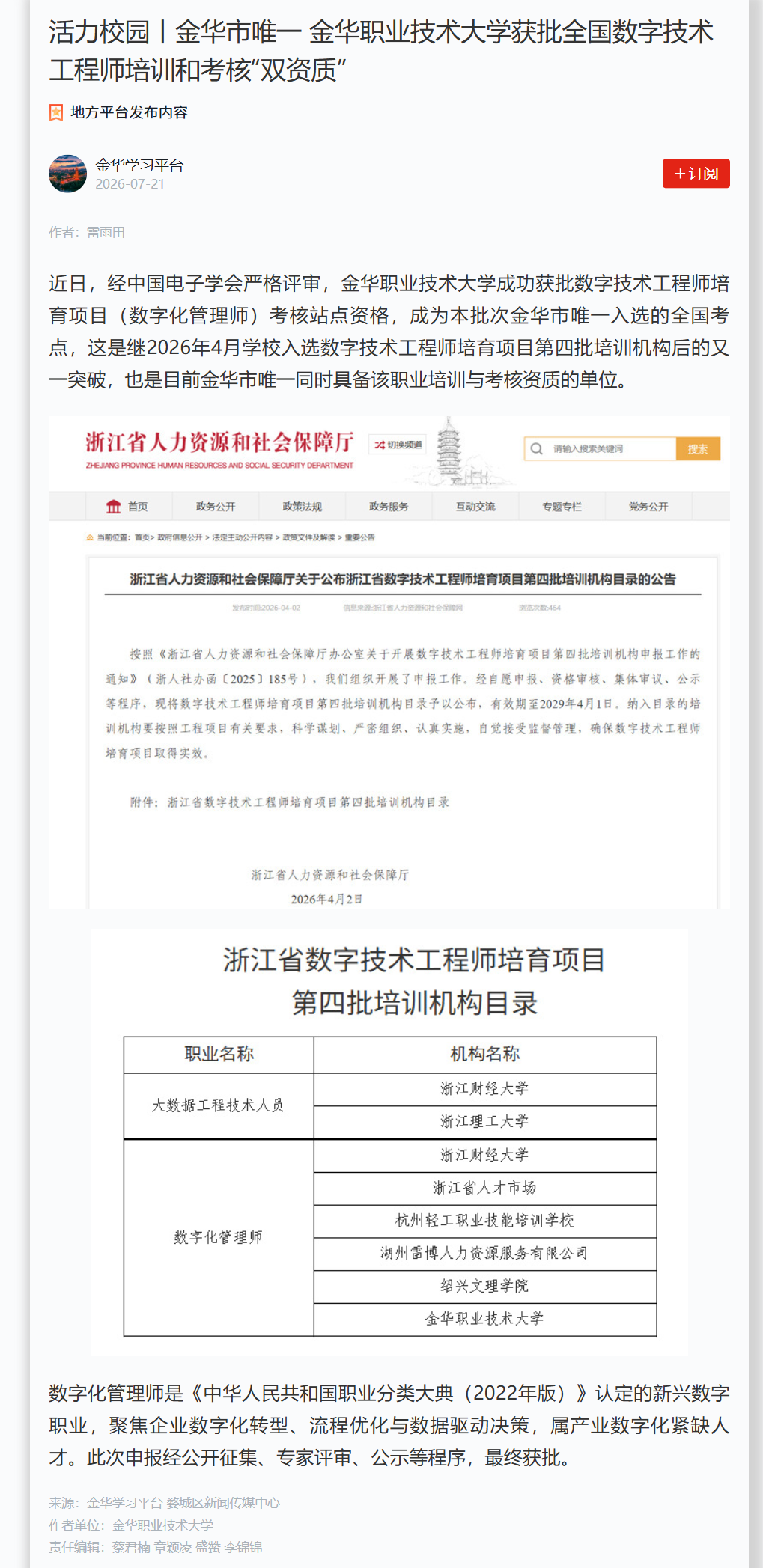Click the 附件 attachment line in the notice
Screen dimensions: 763x1568
click(289, 802)
